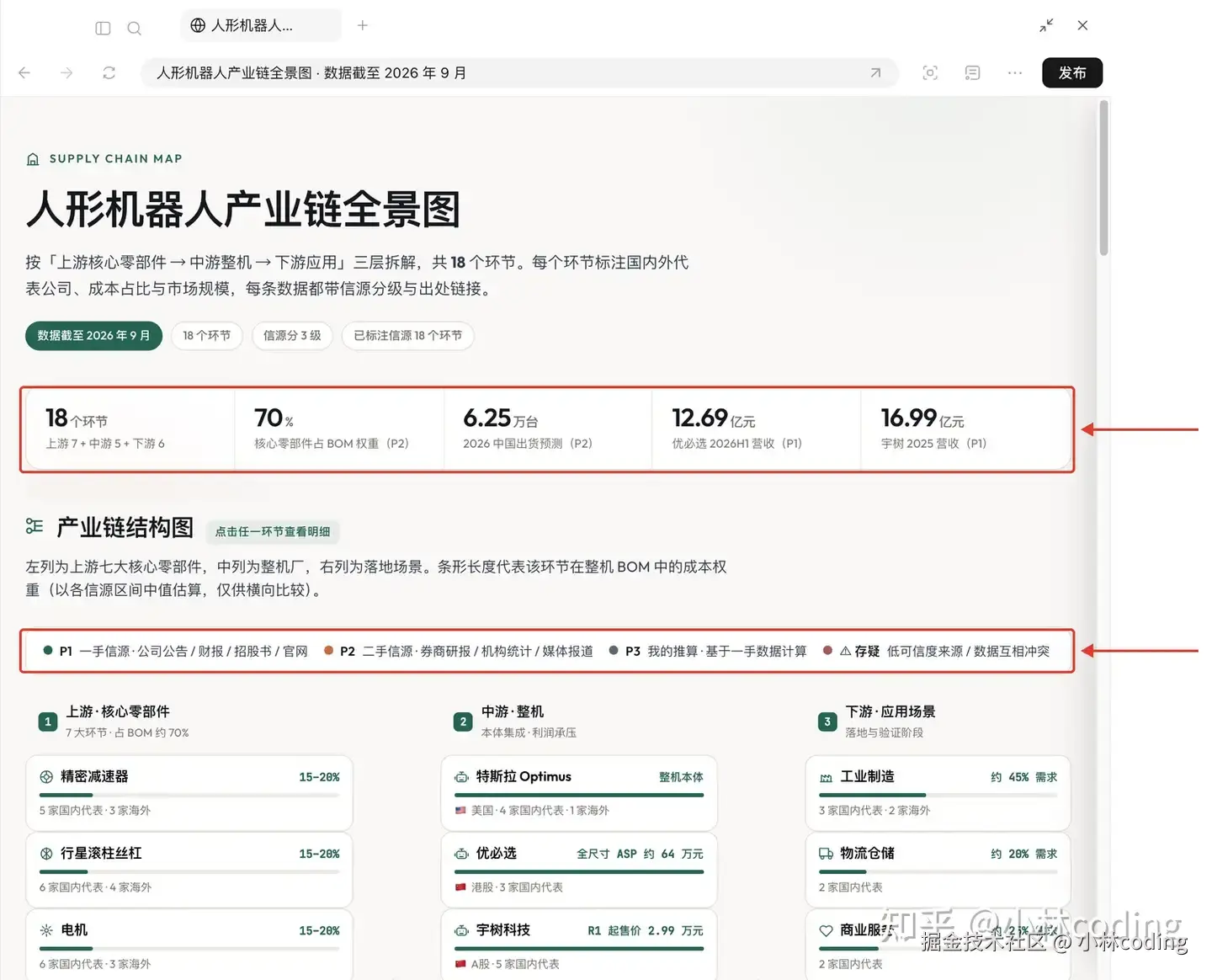Click the SUPPLY CHAIN MAP home icon
The width and height of the screenshot is (1212, 980).
click(x=33, y=159)
